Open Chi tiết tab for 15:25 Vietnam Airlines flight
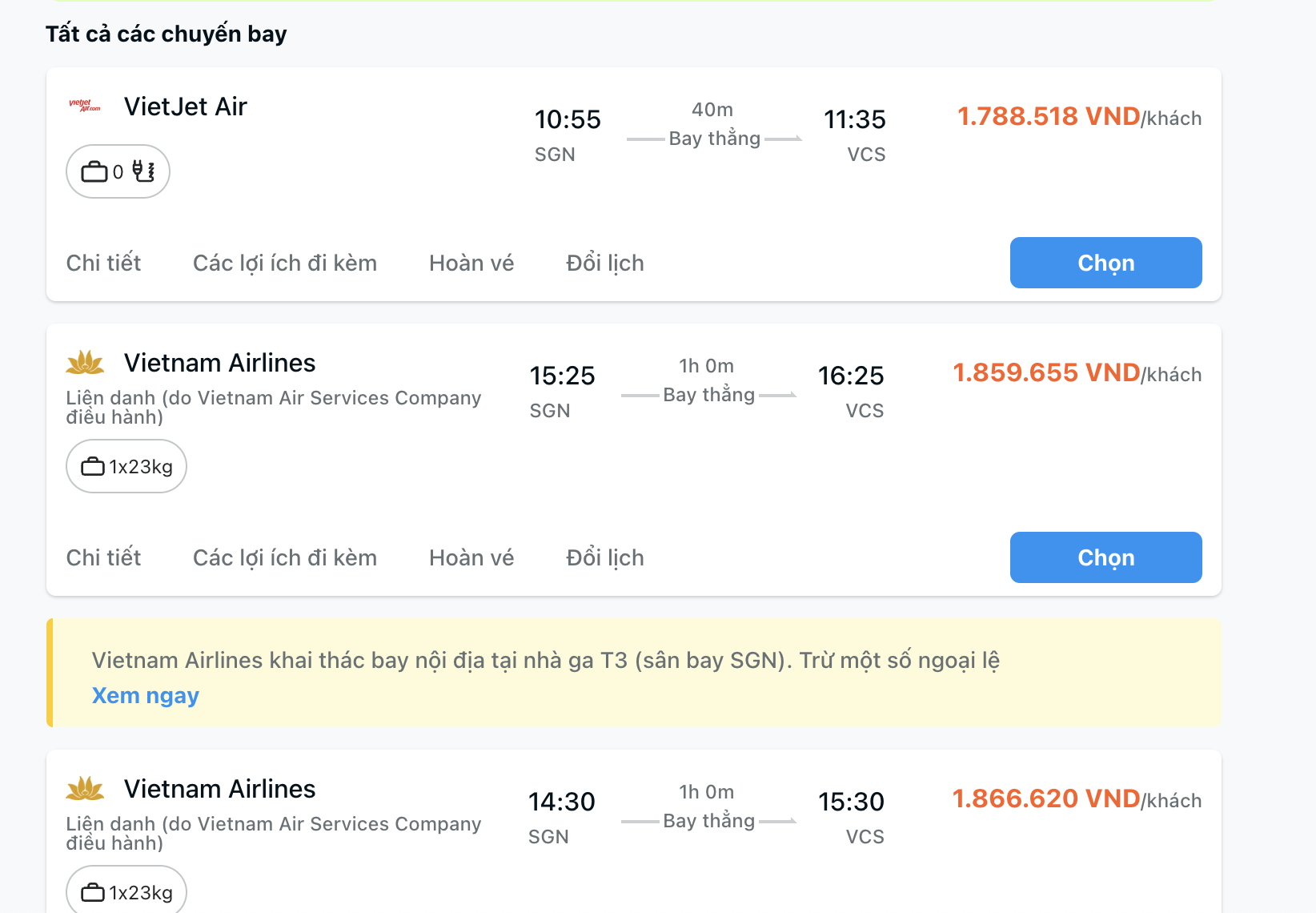The height and width of the screenshot is (913, 1316). (x=103, y=557)
